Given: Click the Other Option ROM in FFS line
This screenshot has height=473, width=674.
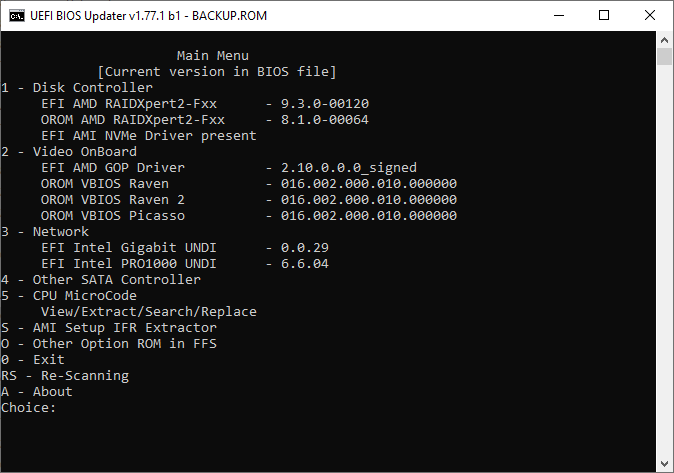Looking at the screenshot, I should click(x=109, y=344).
